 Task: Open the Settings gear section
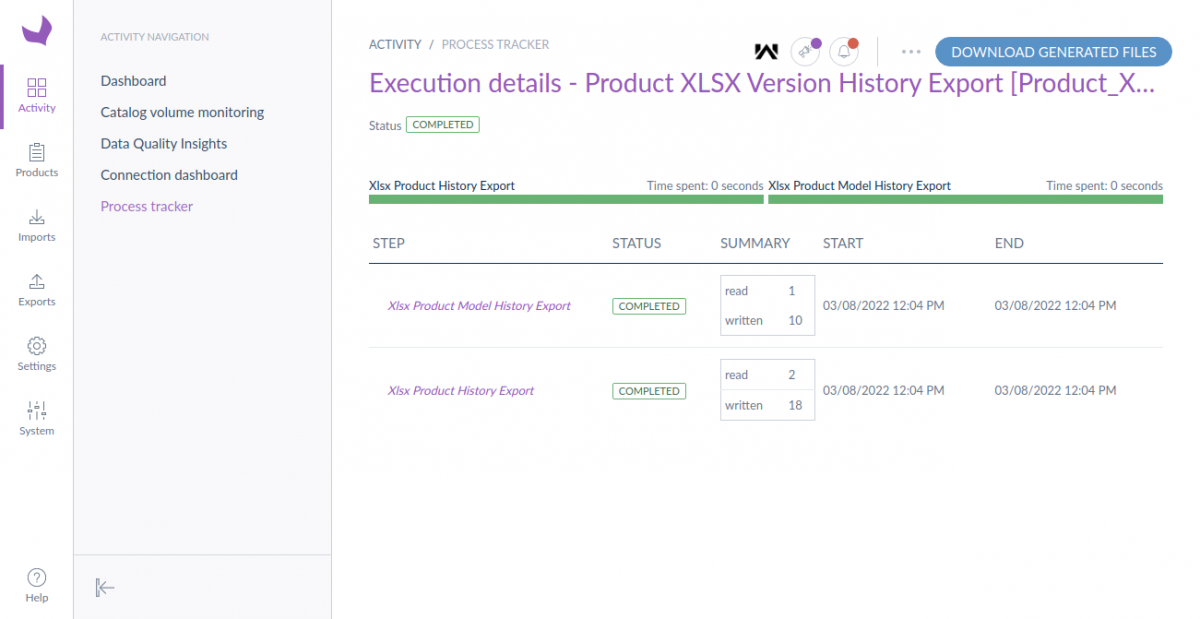pyautogui.click(x=37, y=354)
